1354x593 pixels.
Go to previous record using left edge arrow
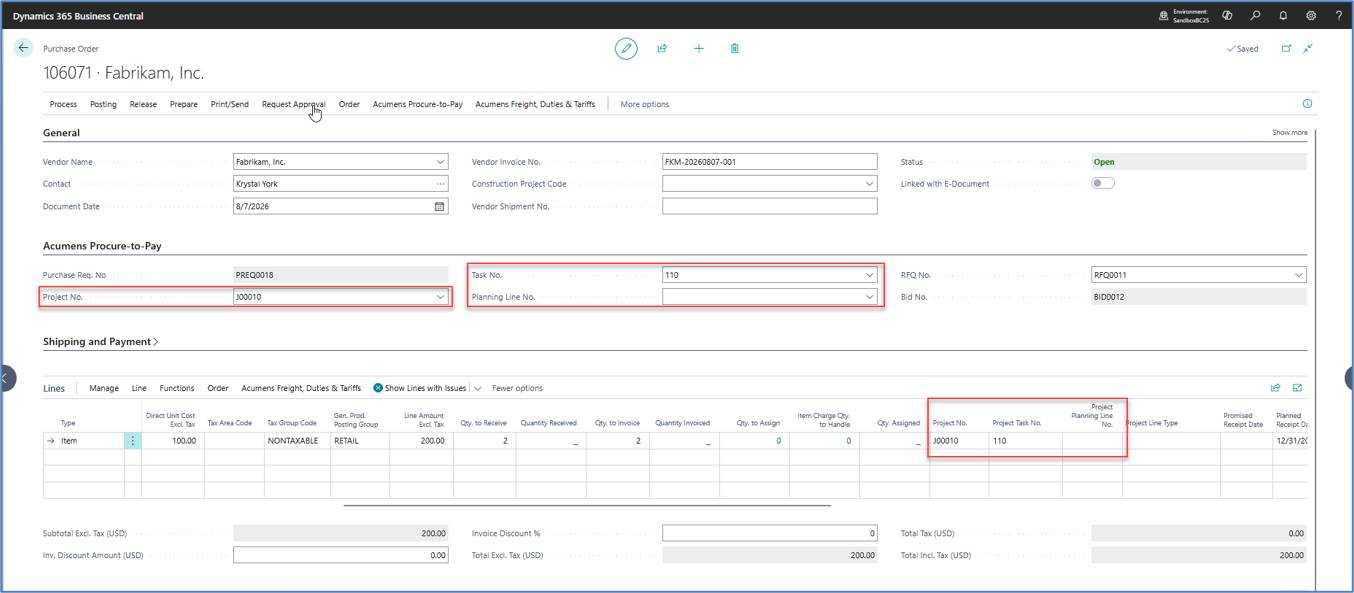pos(6,377)
